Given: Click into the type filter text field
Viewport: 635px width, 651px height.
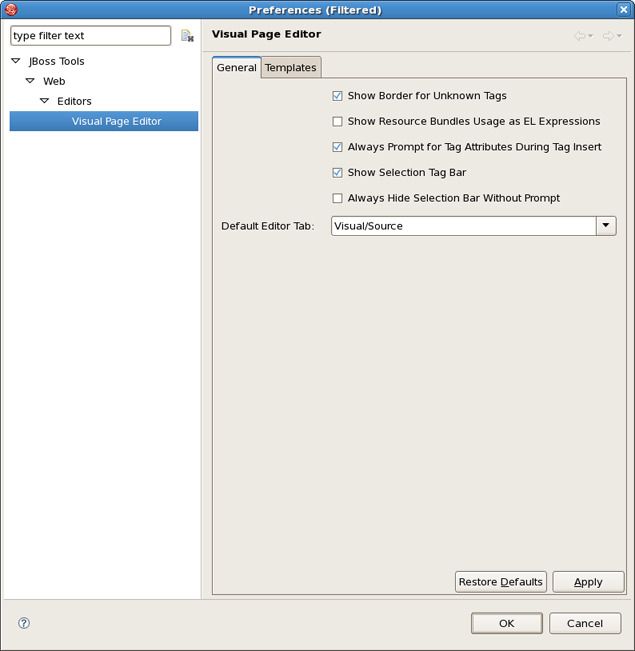Looking at the screenshot, I should [x=90, y=36].
